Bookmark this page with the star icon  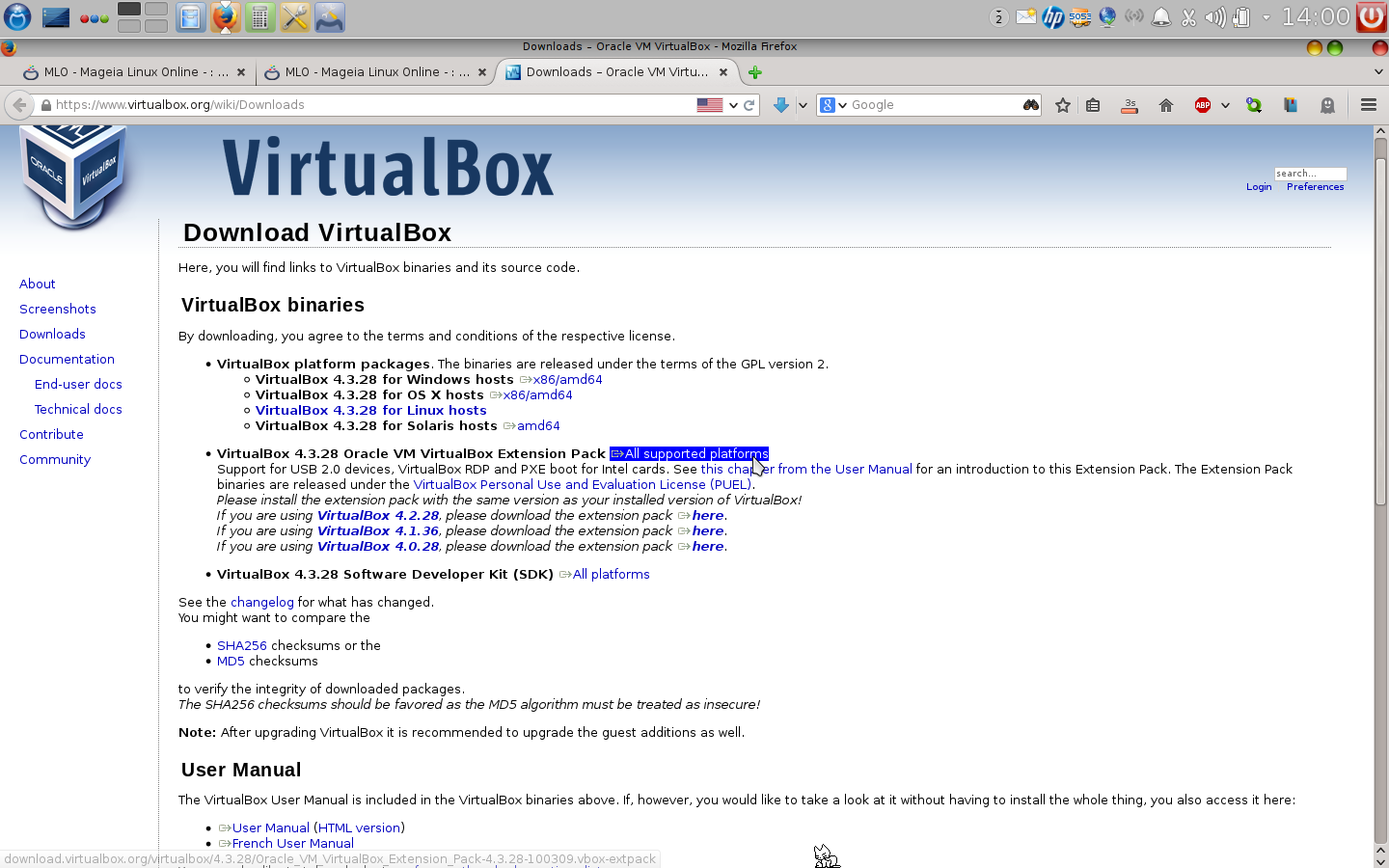click(x=1063, y=105)
